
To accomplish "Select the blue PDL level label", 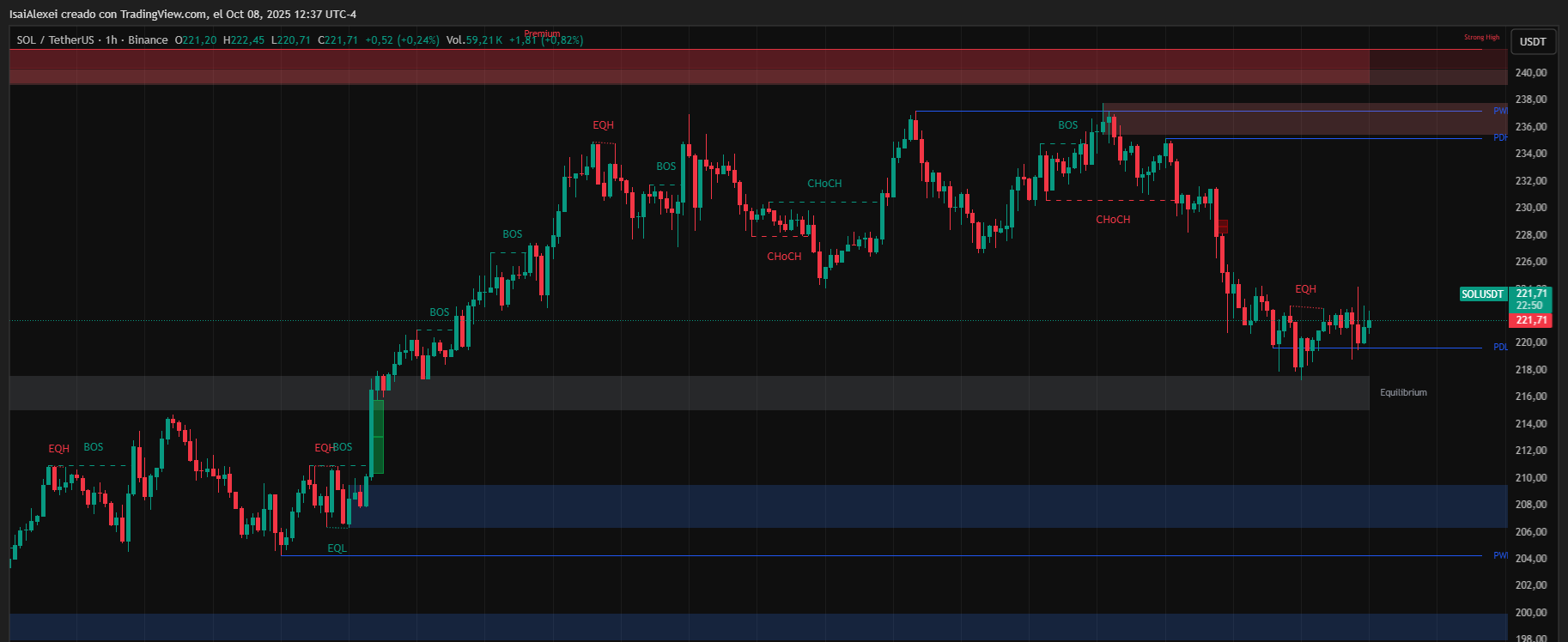I will (x=1499, y=348).
